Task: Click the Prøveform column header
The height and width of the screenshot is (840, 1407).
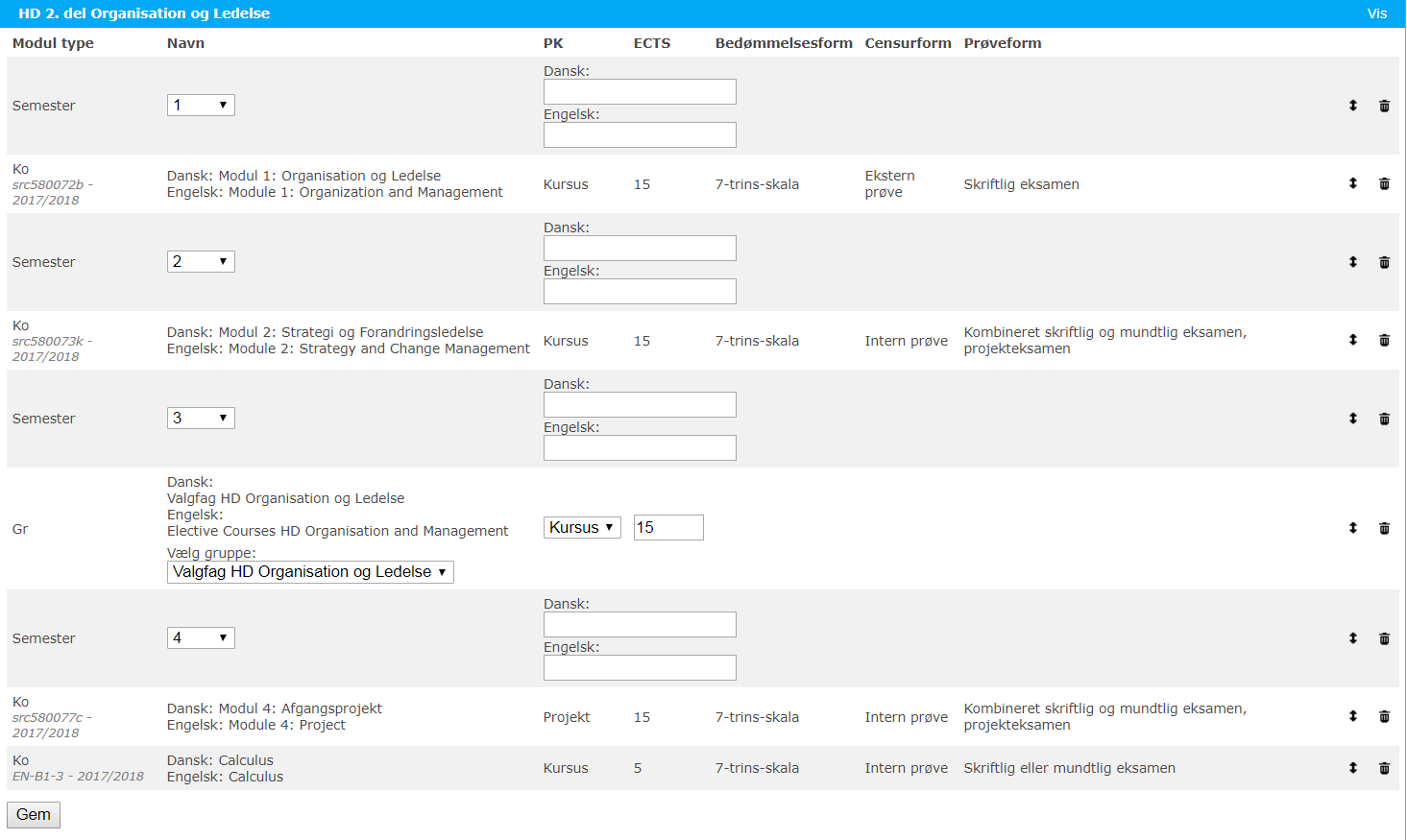Action: (1003, 43)
